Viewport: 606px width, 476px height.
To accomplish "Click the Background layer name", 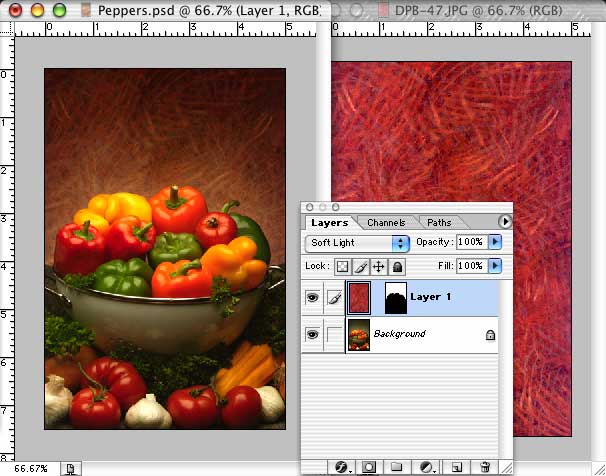I will tap(399, 333).
